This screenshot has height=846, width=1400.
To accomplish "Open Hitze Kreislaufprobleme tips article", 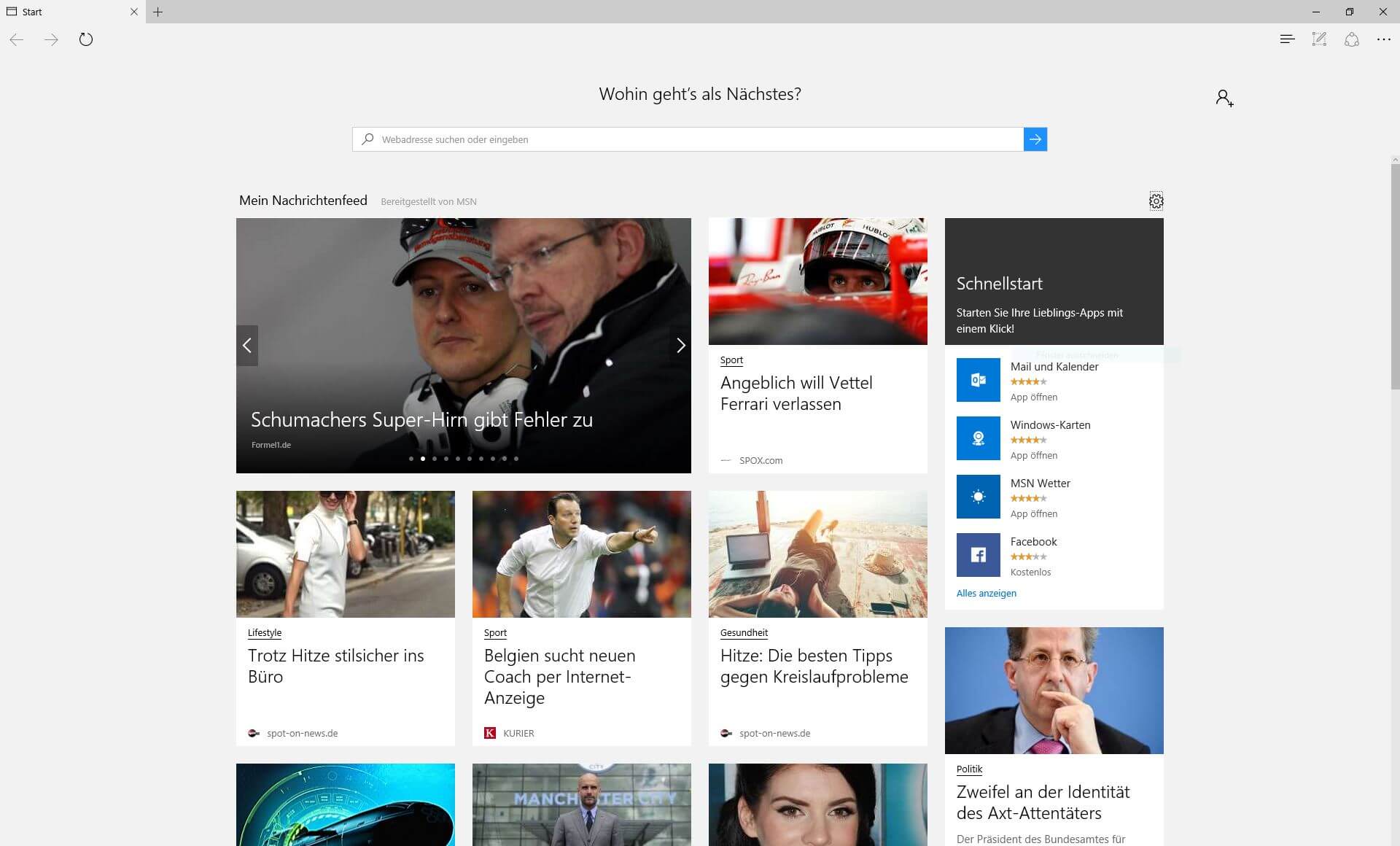I will (x=814, y=666).
